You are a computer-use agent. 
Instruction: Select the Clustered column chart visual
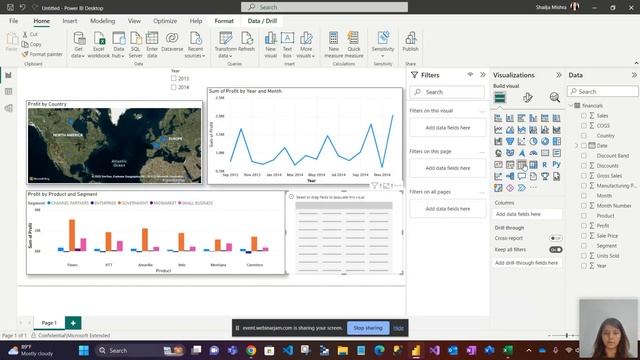[x=533, y=118]
